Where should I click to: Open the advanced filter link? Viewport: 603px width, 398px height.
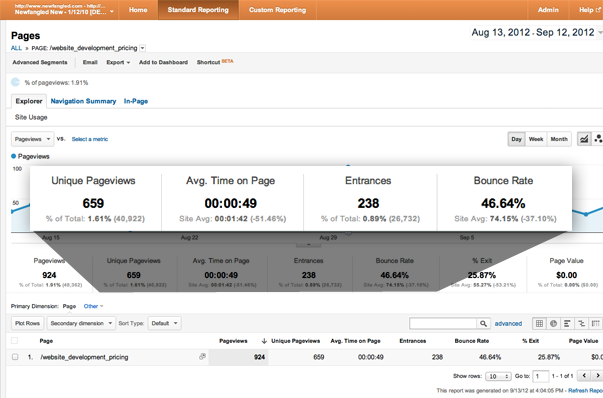click(x=508, y=323)
